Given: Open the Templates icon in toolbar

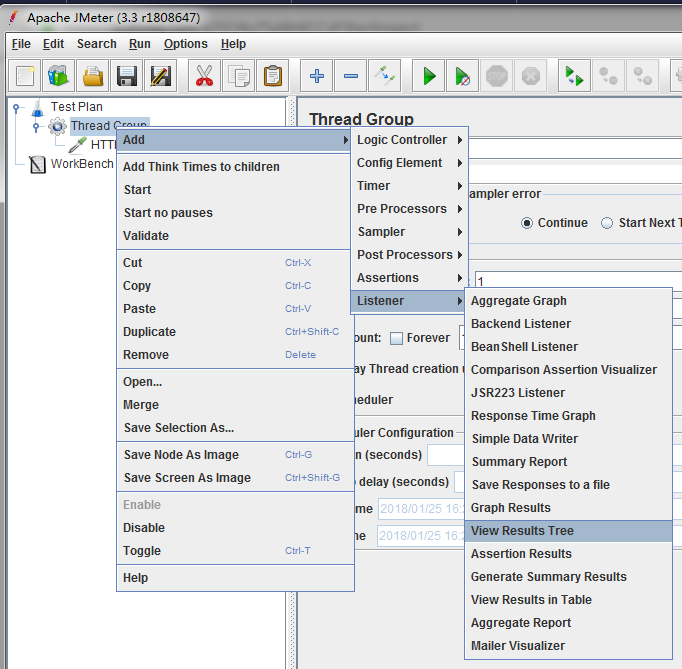Looking at the screenshot, I should tap(59, 76).
